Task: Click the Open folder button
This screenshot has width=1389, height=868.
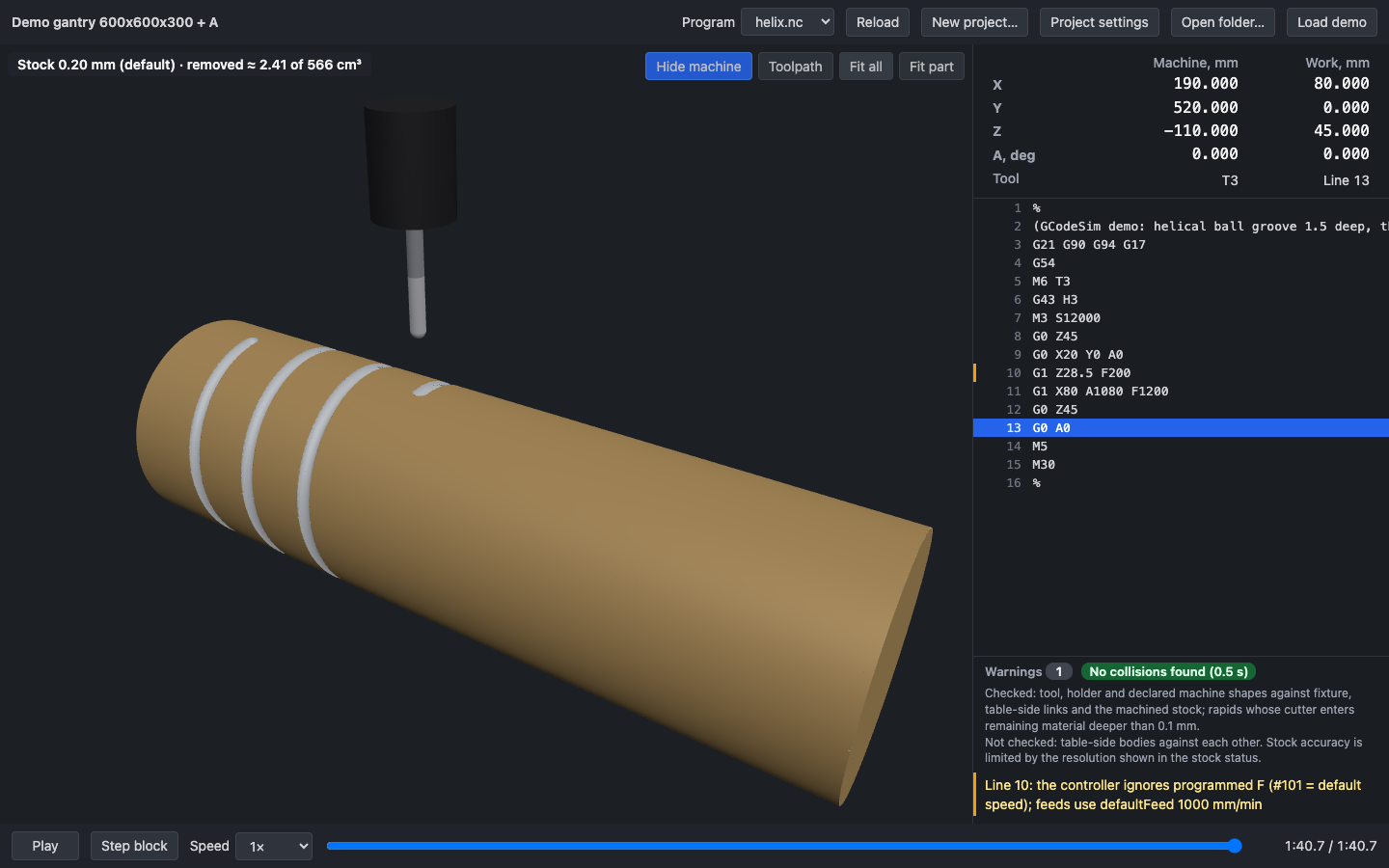Action: [x=1222, y=22]
